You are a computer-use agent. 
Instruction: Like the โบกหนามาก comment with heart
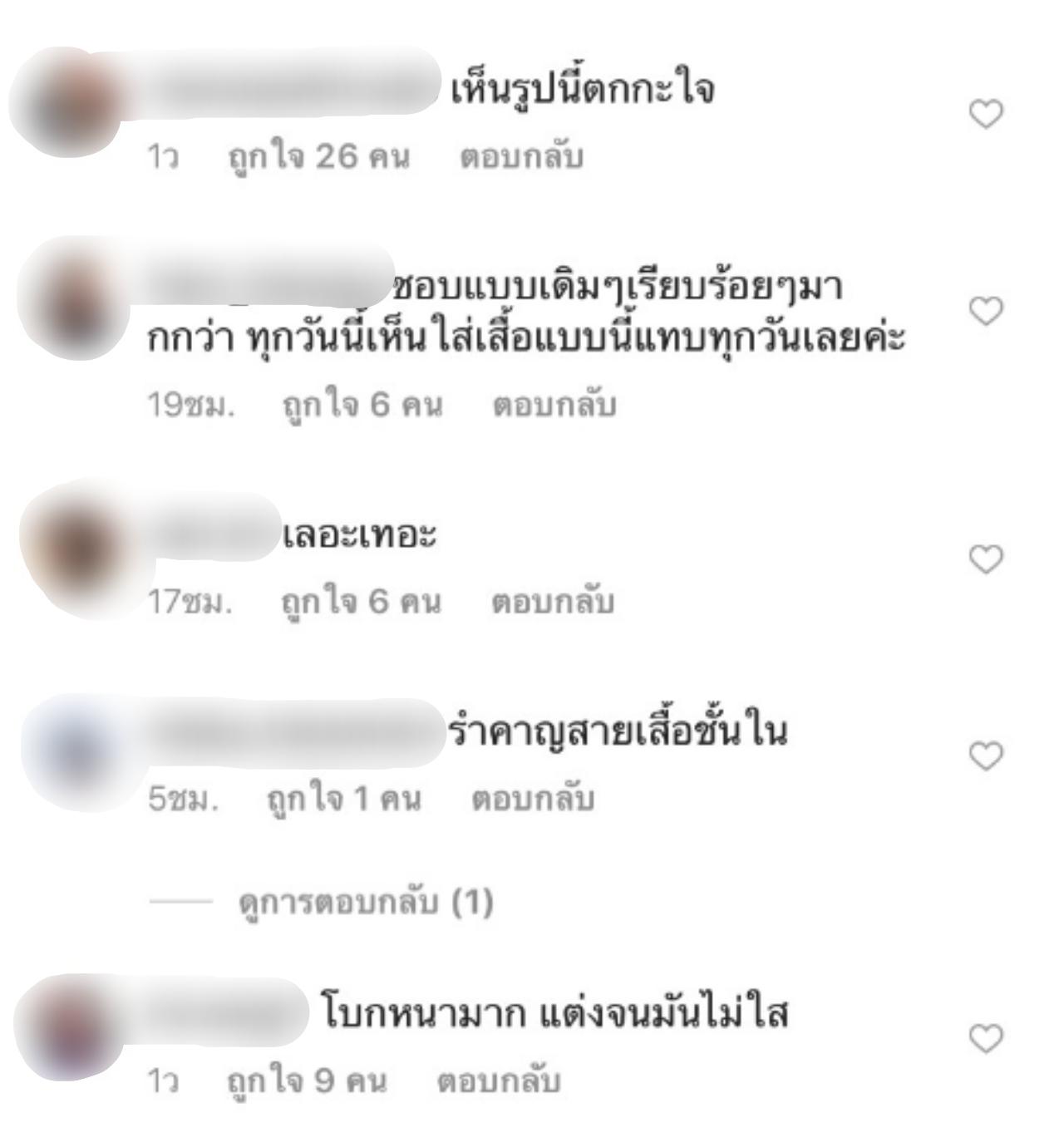coord(986,1038)
